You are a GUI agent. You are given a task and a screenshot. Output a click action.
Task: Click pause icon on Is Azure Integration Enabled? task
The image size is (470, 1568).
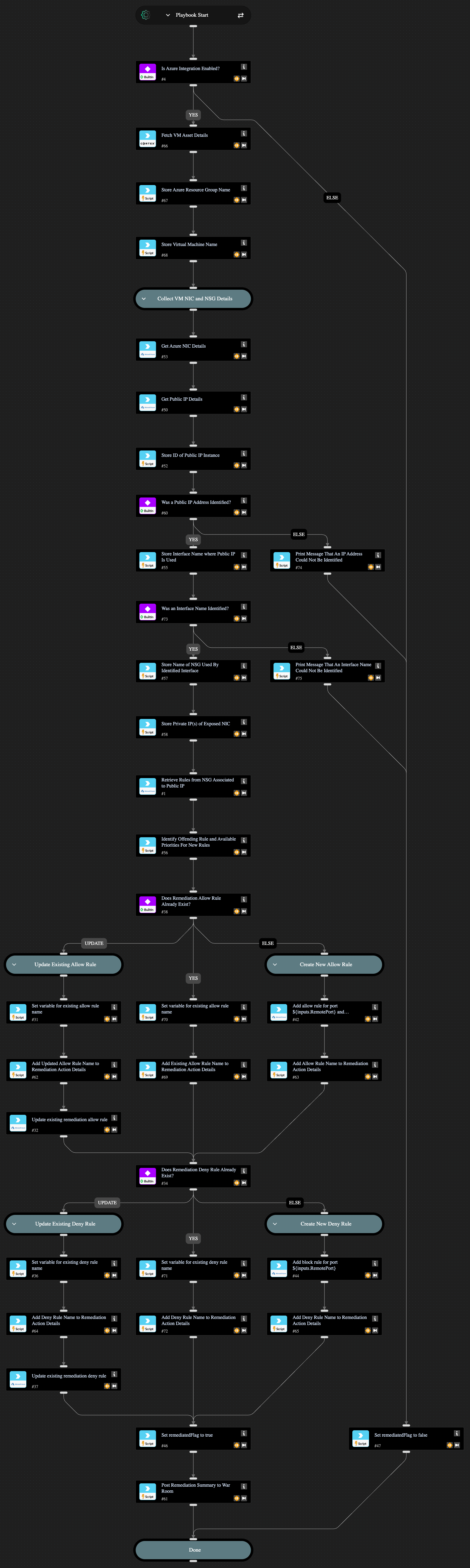236,79
